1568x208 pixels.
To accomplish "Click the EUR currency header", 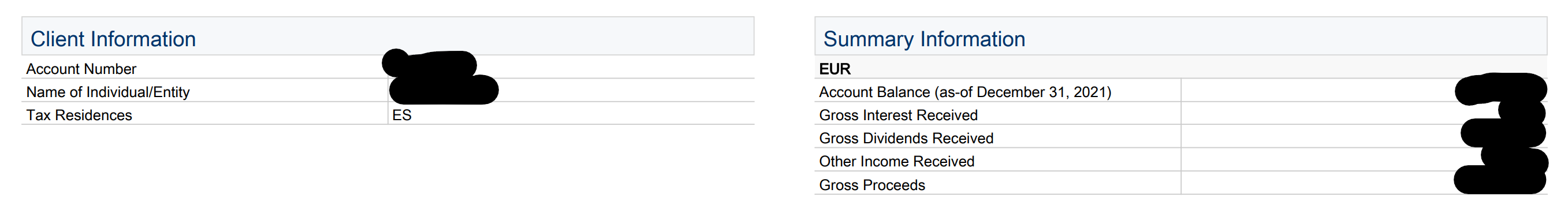I will pos(835,69).
